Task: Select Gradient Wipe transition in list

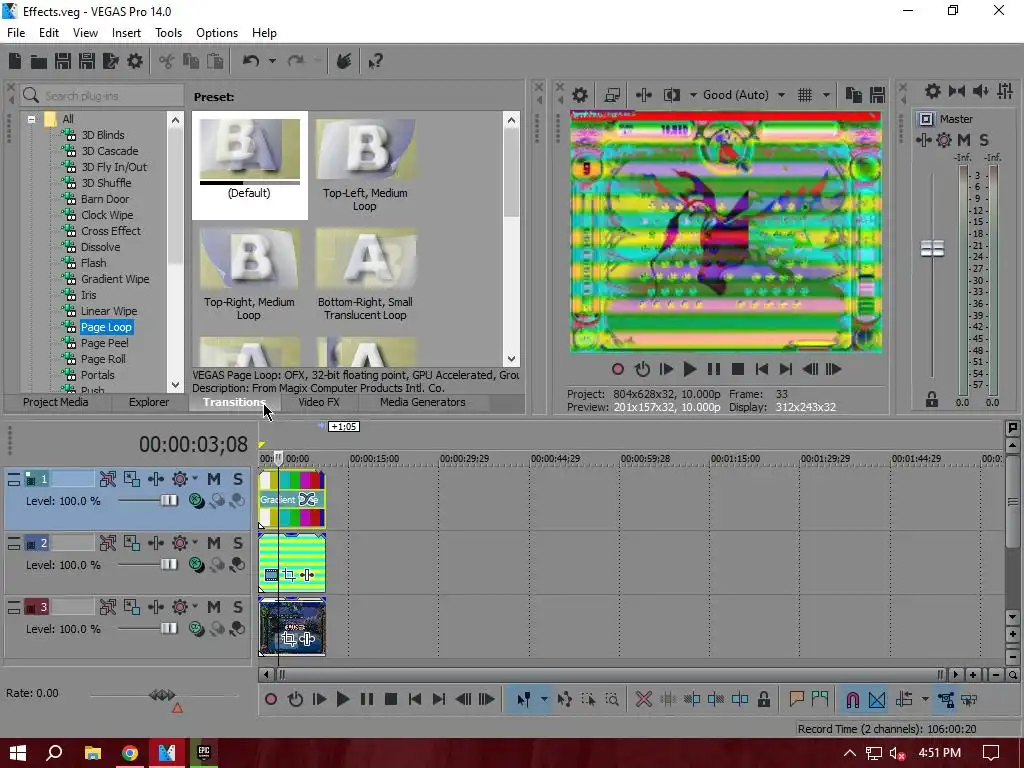Action: coord(115,279)
